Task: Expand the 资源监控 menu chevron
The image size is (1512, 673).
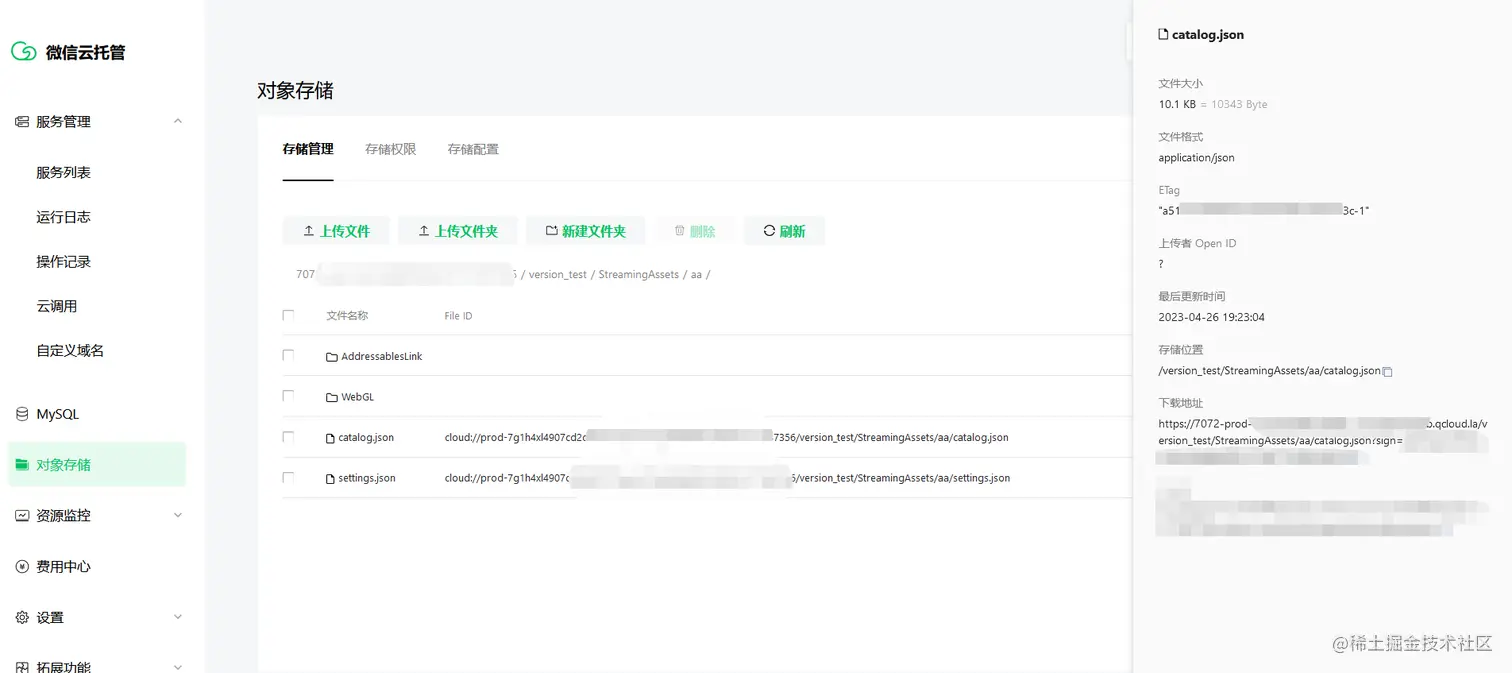Action: tap(178, 516)
